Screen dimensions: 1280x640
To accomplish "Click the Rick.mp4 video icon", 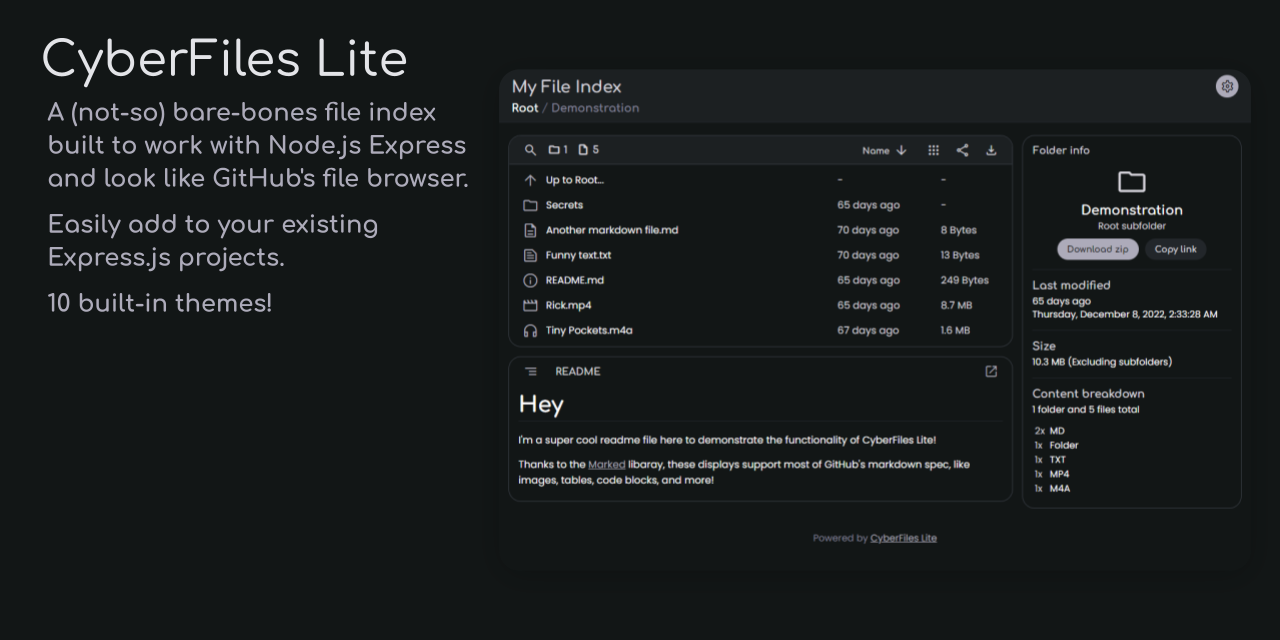I will (x=530, y=305).
